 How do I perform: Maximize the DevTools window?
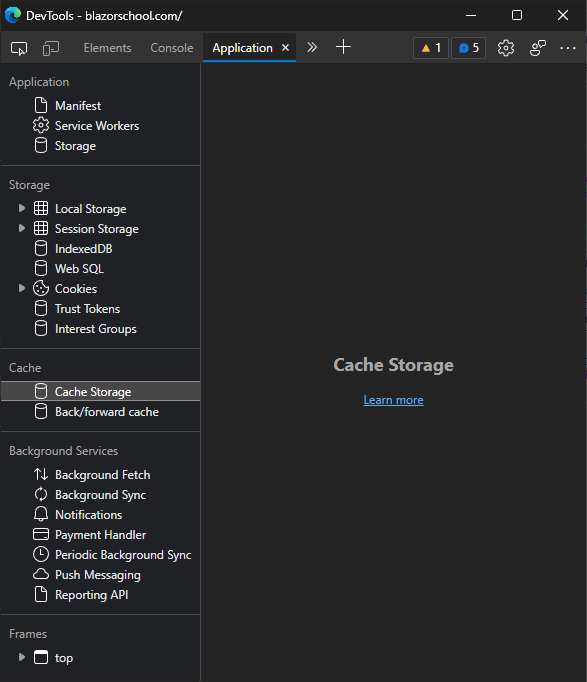click(517, 15)
